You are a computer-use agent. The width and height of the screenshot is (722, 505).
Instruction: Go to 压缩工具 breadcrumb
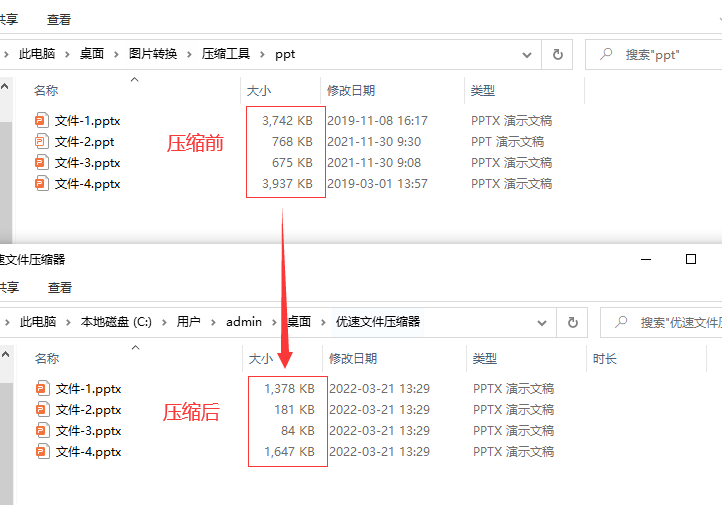[226, 54]
